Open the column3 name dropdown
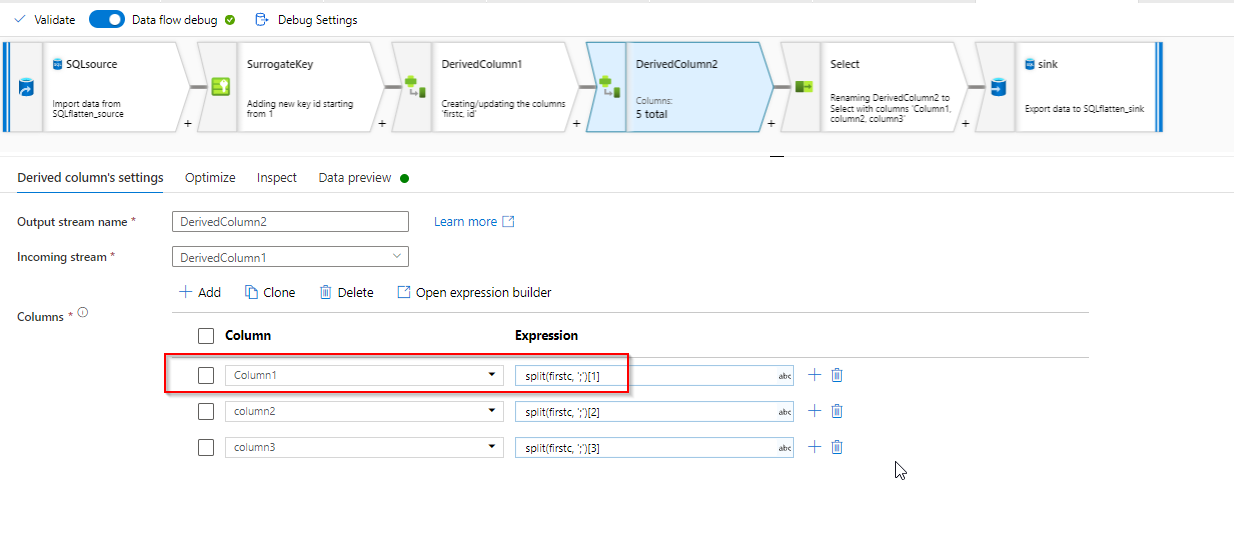Viewport: 1234px width, 556px height. (x=364, y=447)
